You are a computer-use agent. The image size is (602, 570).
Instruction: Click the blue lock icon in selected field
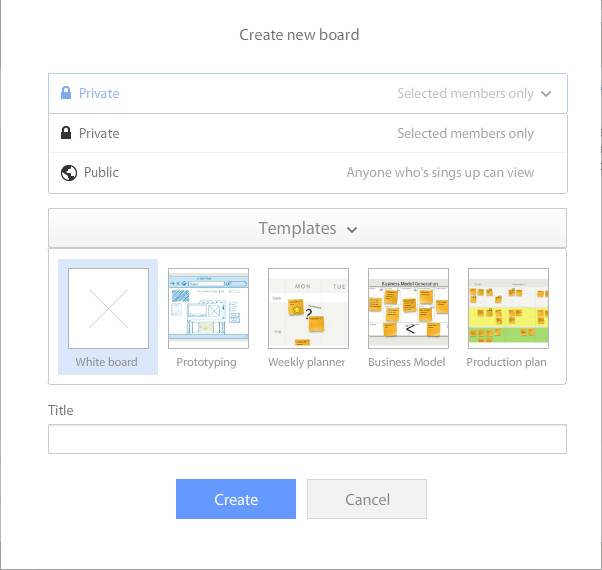tap(66, 93)
